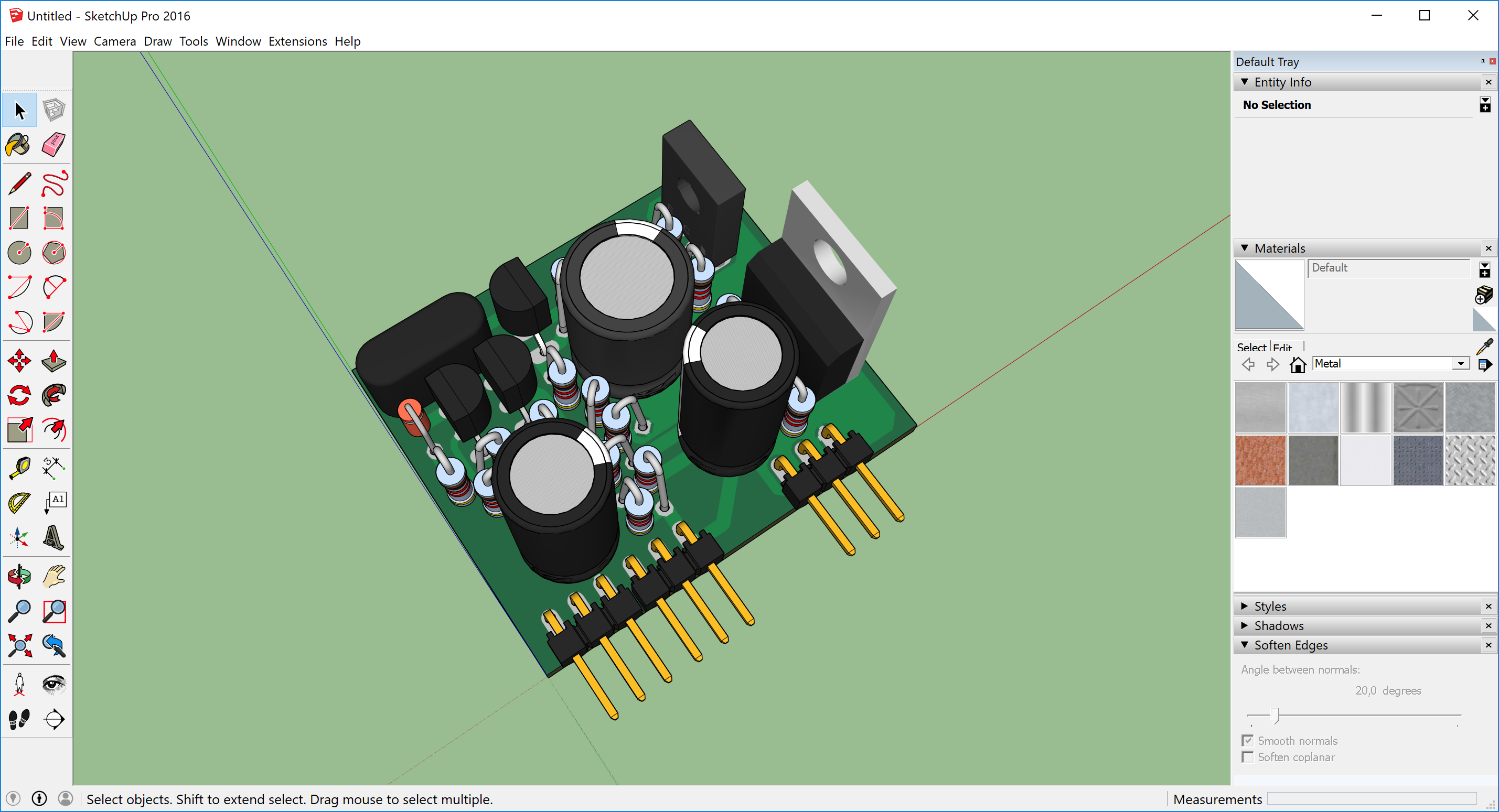
Task: Open the Extensions menu
Action: [x=297, y=41]
